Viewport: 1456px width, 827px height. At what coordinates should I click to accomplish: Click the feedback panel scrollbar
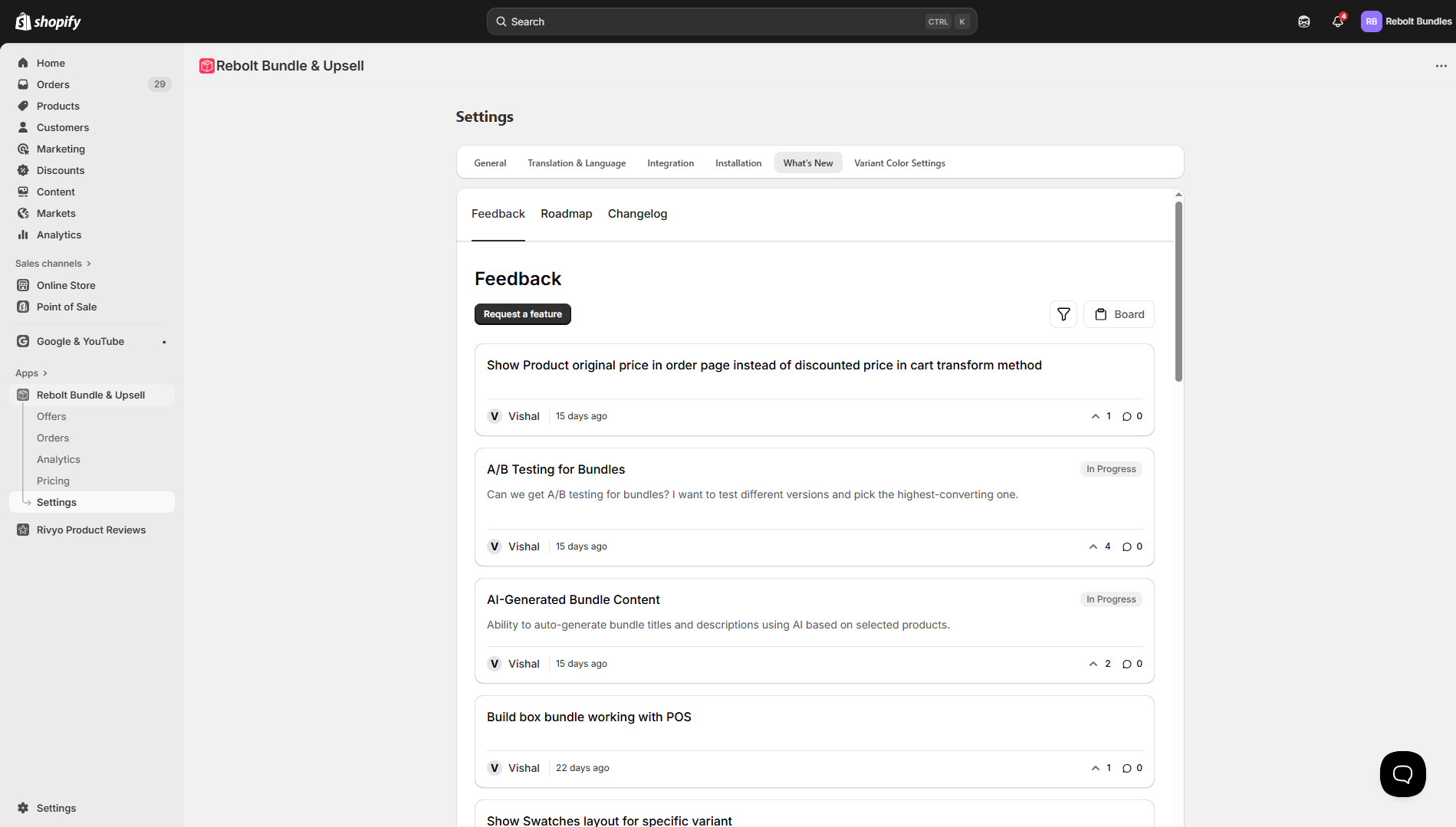pyautogui.click(x=1178, y=291)
